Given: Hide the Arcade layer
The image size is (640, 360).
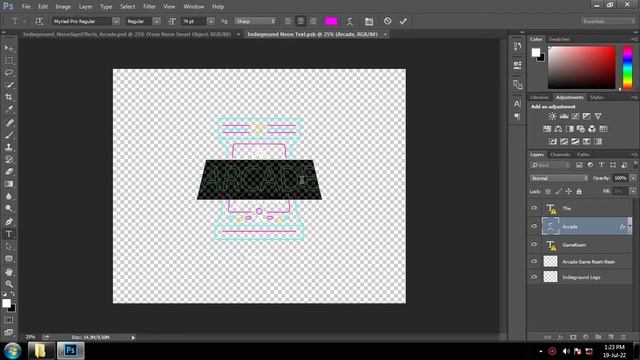Looking at the screenshot, I should click(x=534, y=226).
